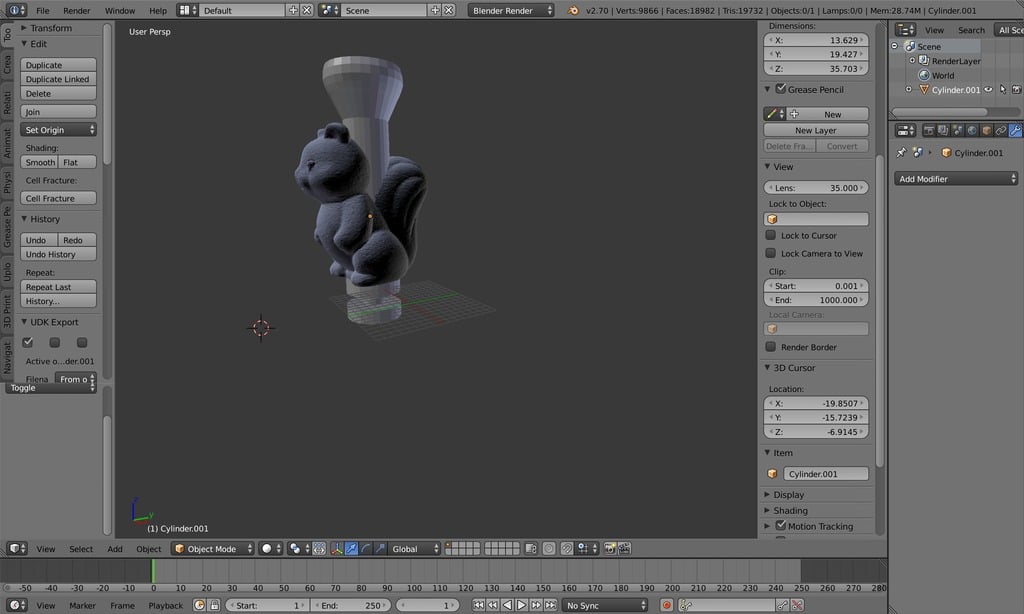The image size is (1024, 614).
Task: Click the Lens value slider
Action: pos(816,187)
